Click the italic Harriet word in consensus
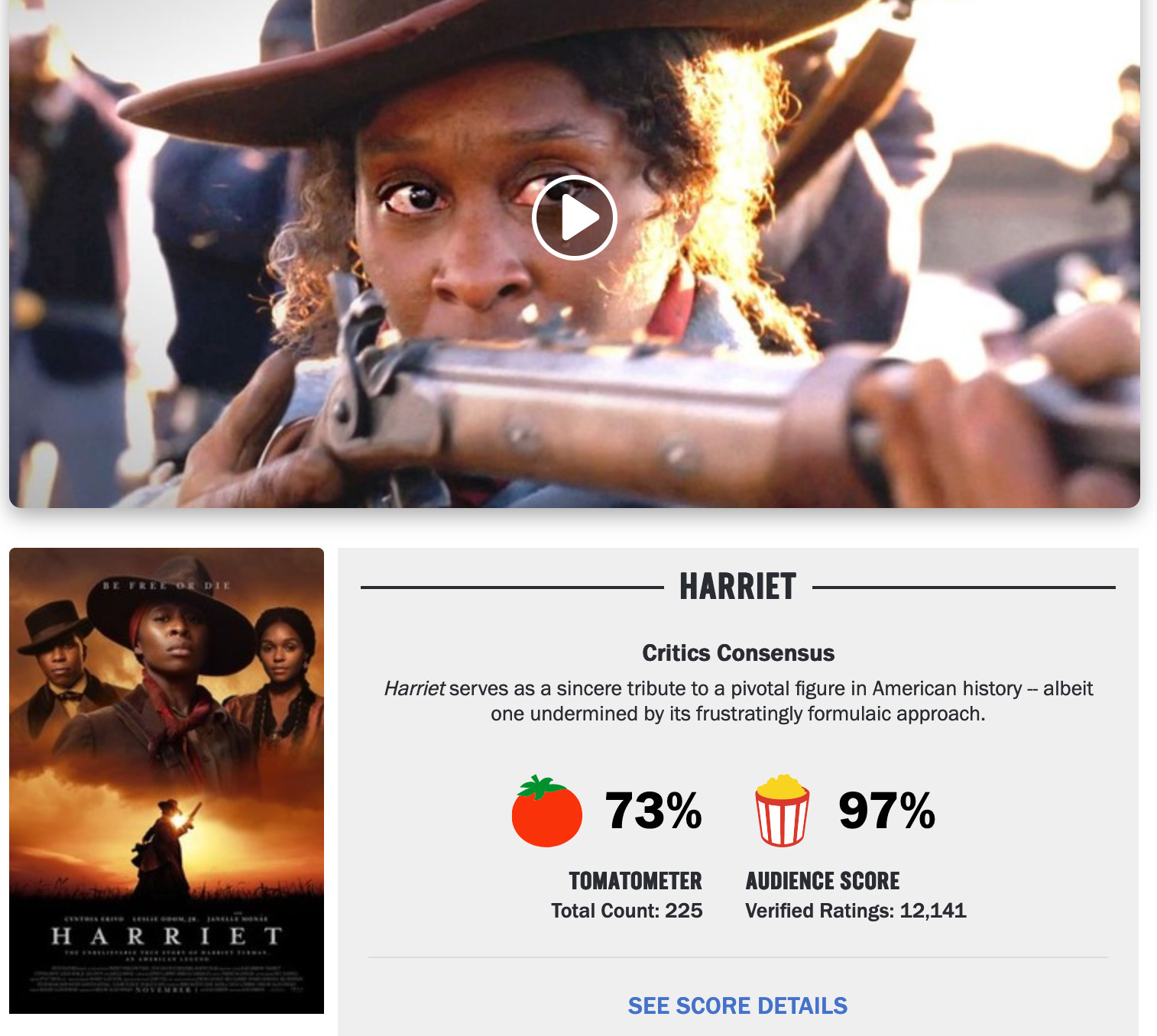1157x1036 pixels. coord(414,688)
